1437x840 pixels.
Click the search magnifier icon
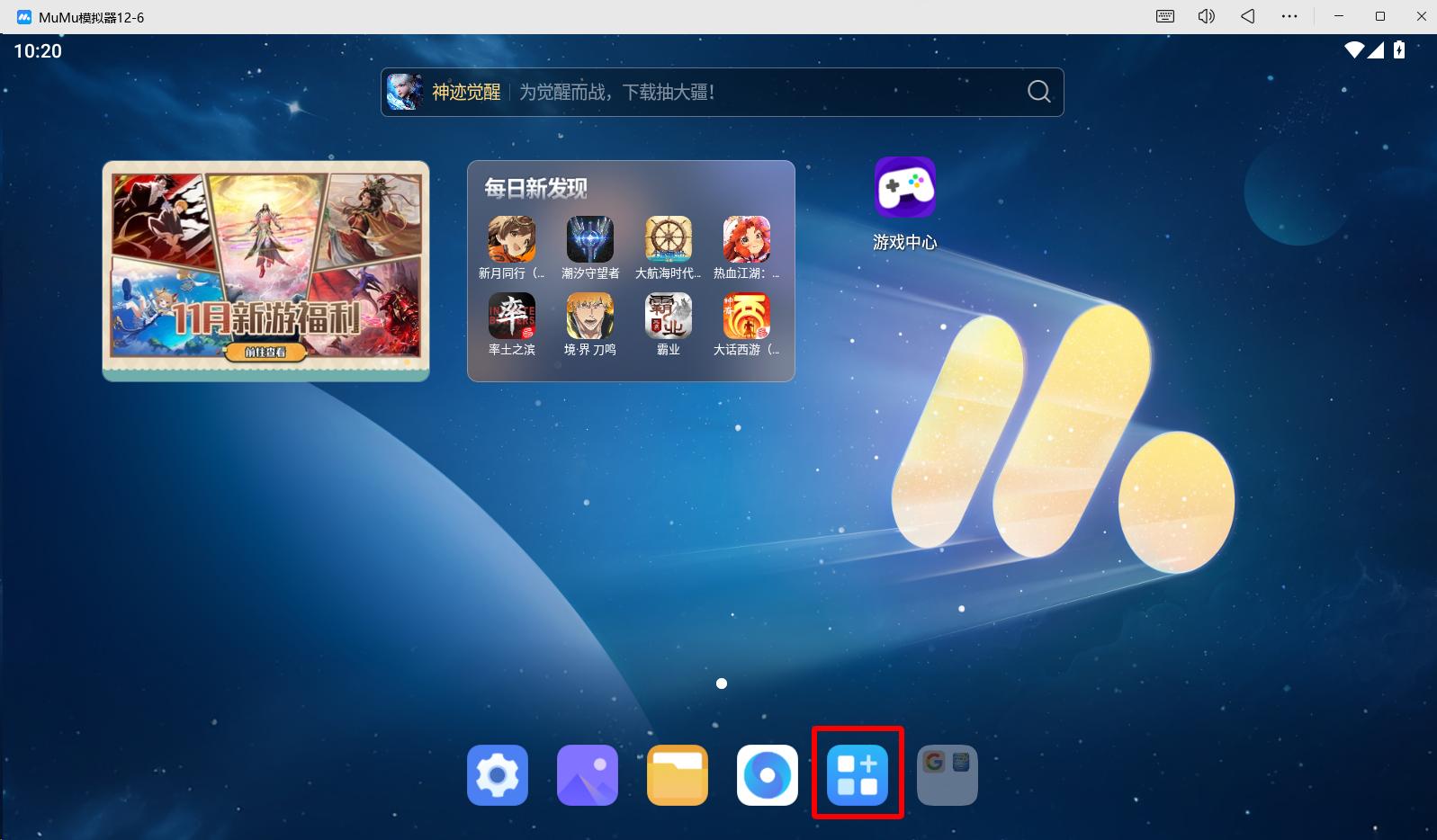point(1038,92)
